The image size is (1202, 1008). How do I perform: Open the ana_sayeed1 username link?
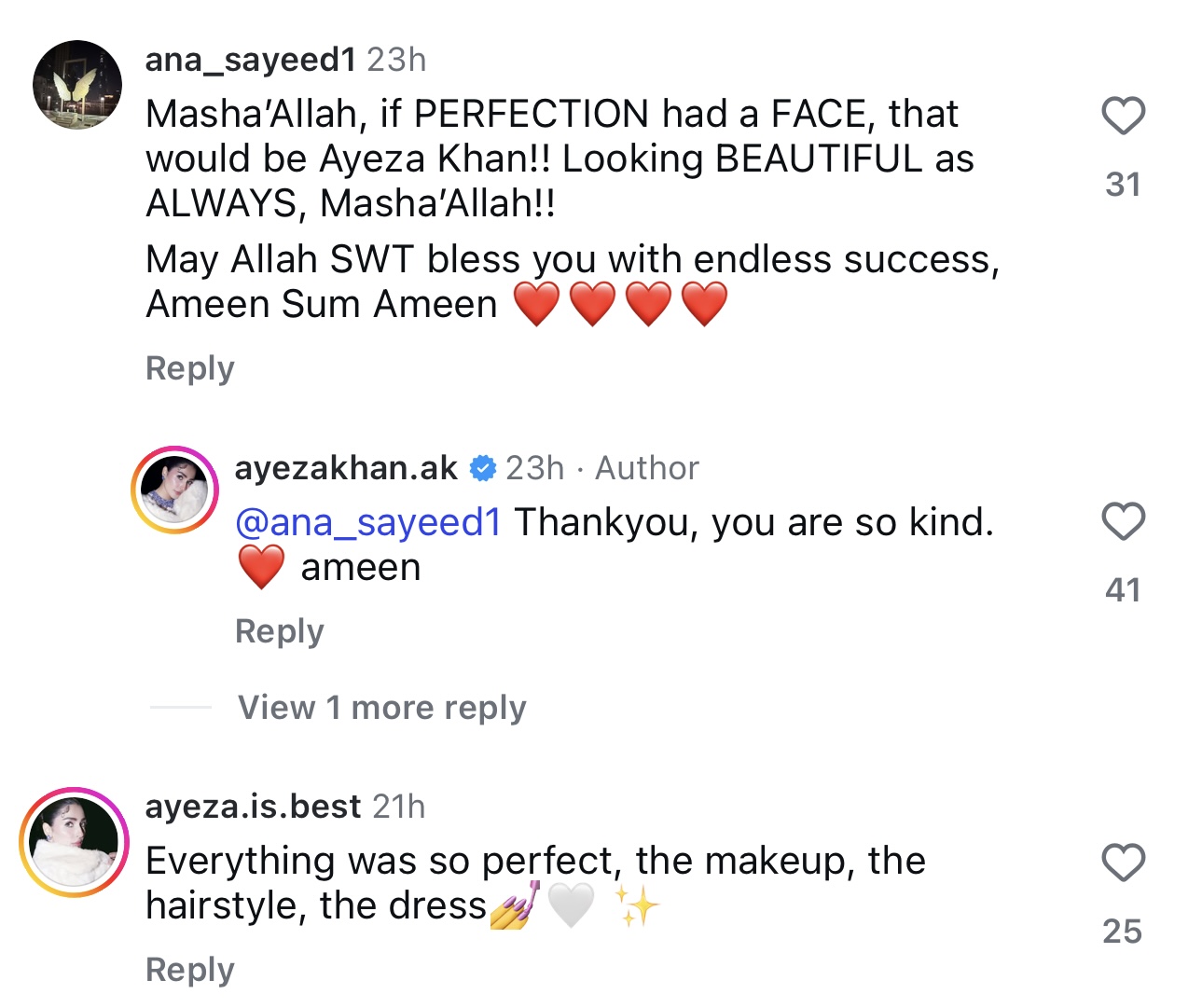(x=250, y=60)
